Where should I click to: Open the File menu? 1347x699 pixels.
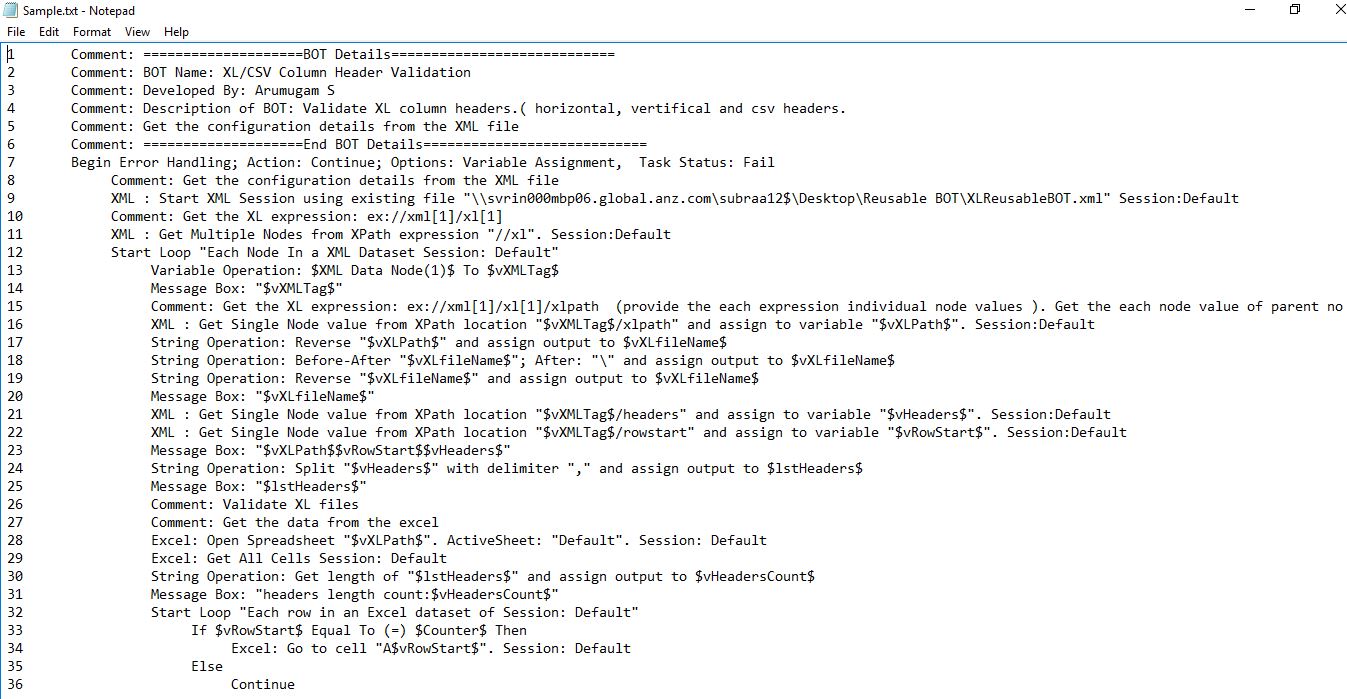[x=15, y=32]
